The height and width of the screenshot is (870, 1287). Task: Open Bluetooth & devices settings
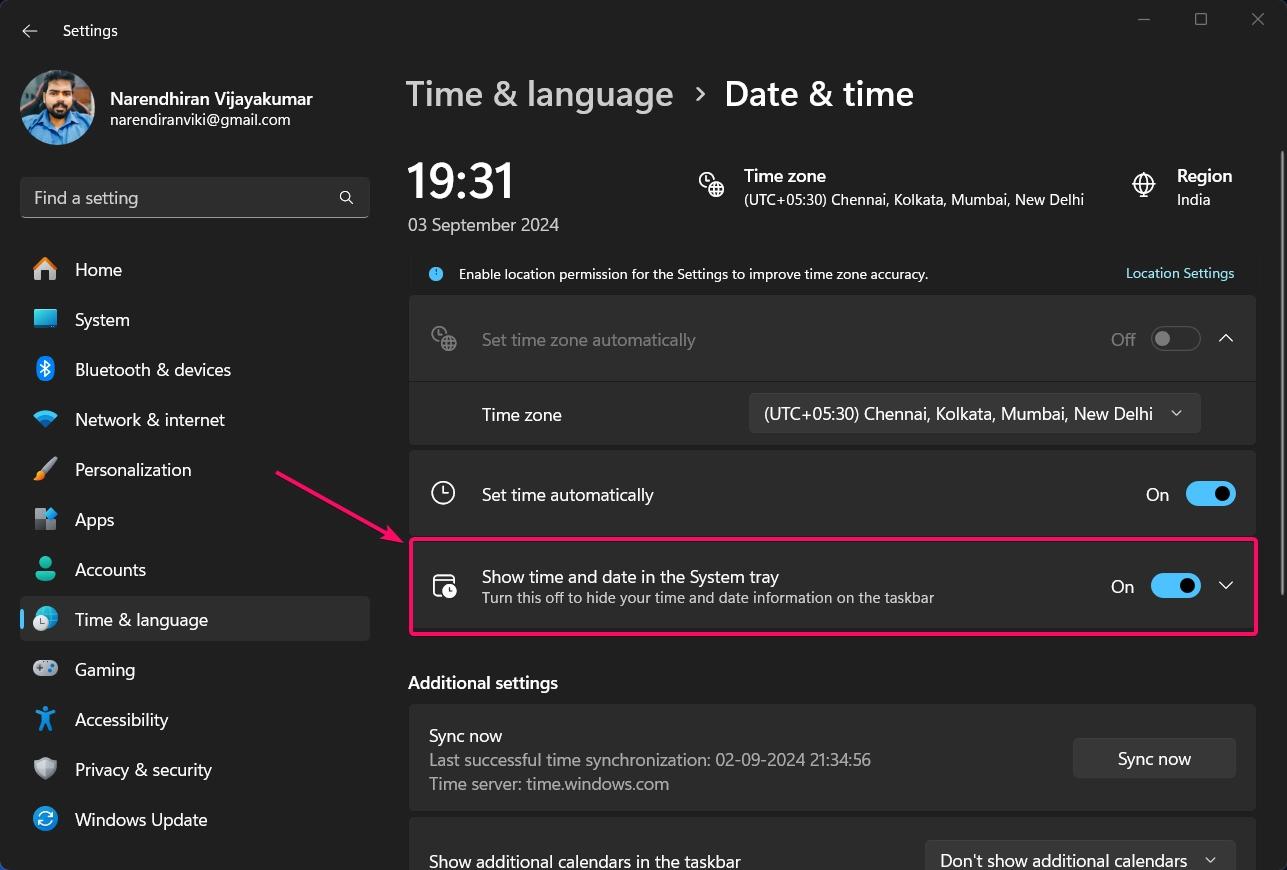pos(195,370)
